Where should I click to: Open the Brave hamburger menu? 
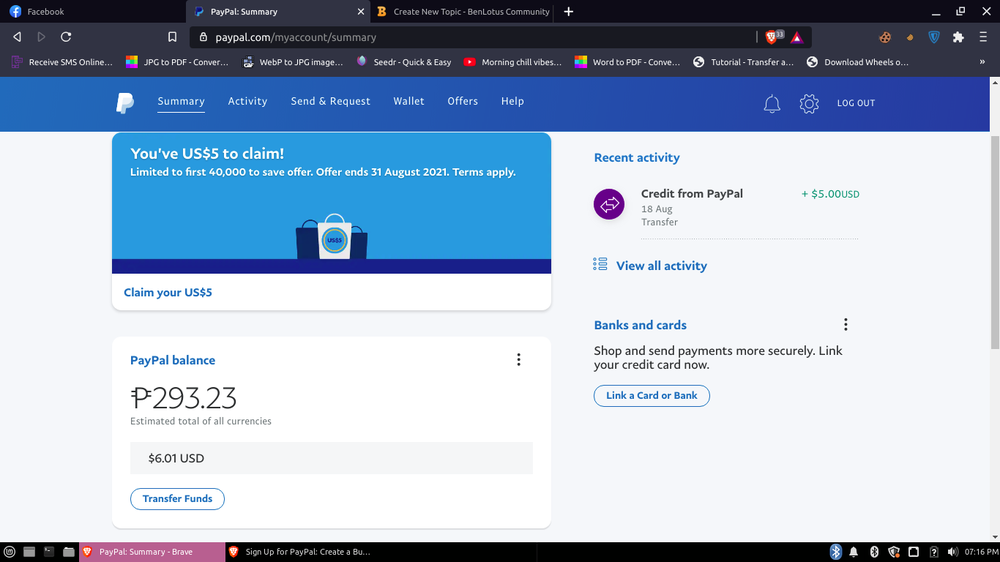pos(983,38)
